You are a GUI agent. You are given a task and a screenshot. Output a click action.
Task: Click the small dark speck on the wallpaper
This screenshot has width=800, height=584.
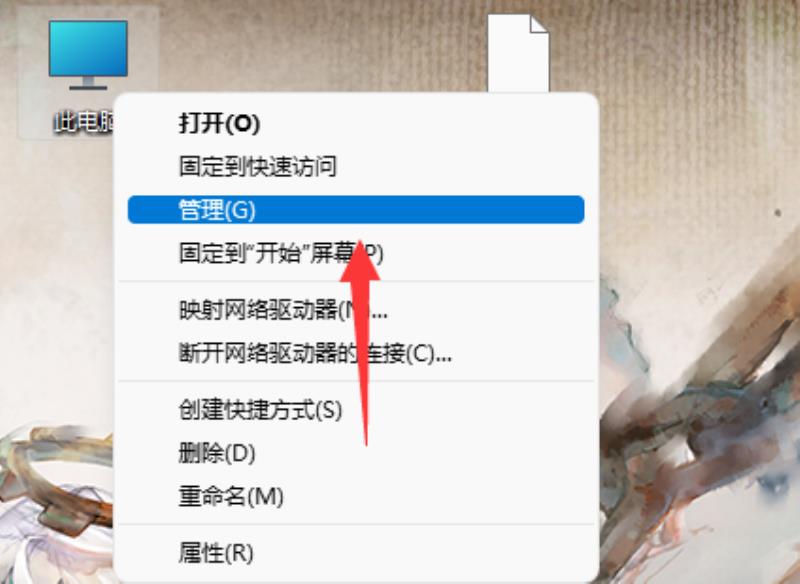778,213
